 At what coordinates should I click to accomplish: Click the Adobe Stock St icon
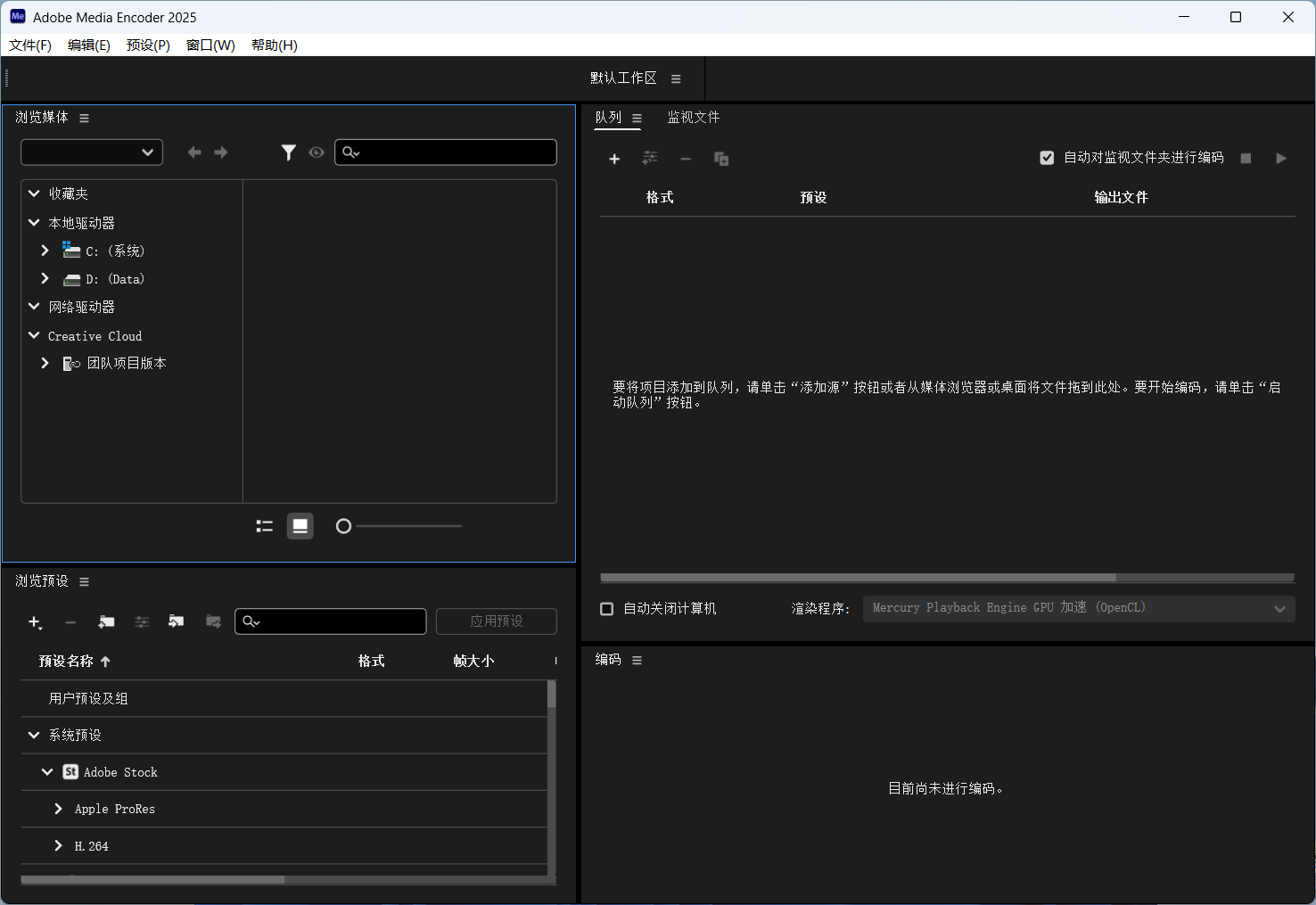(70, 772)
